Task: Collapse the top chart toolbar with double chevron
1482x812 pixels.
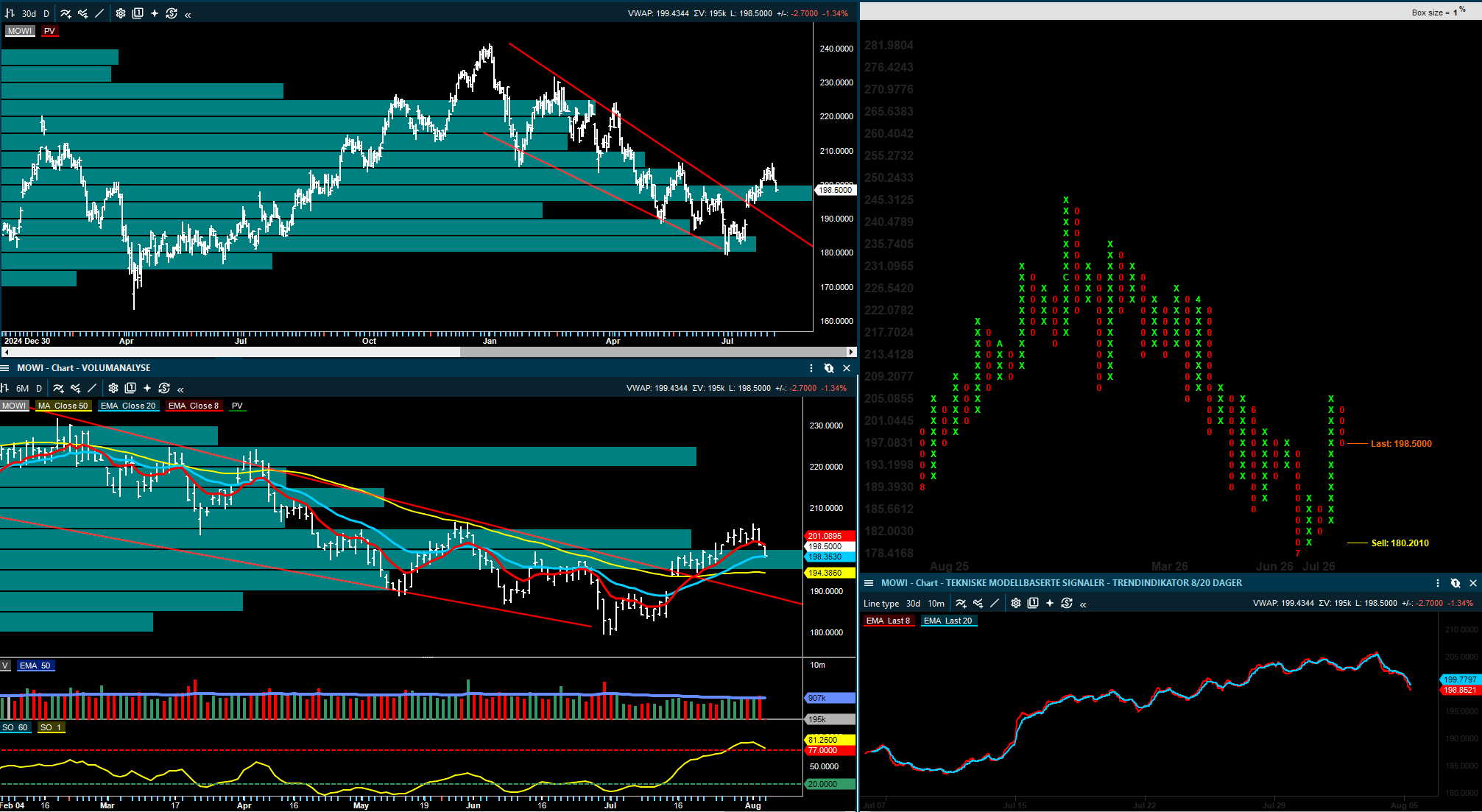Action: click(x=188, y=14)
